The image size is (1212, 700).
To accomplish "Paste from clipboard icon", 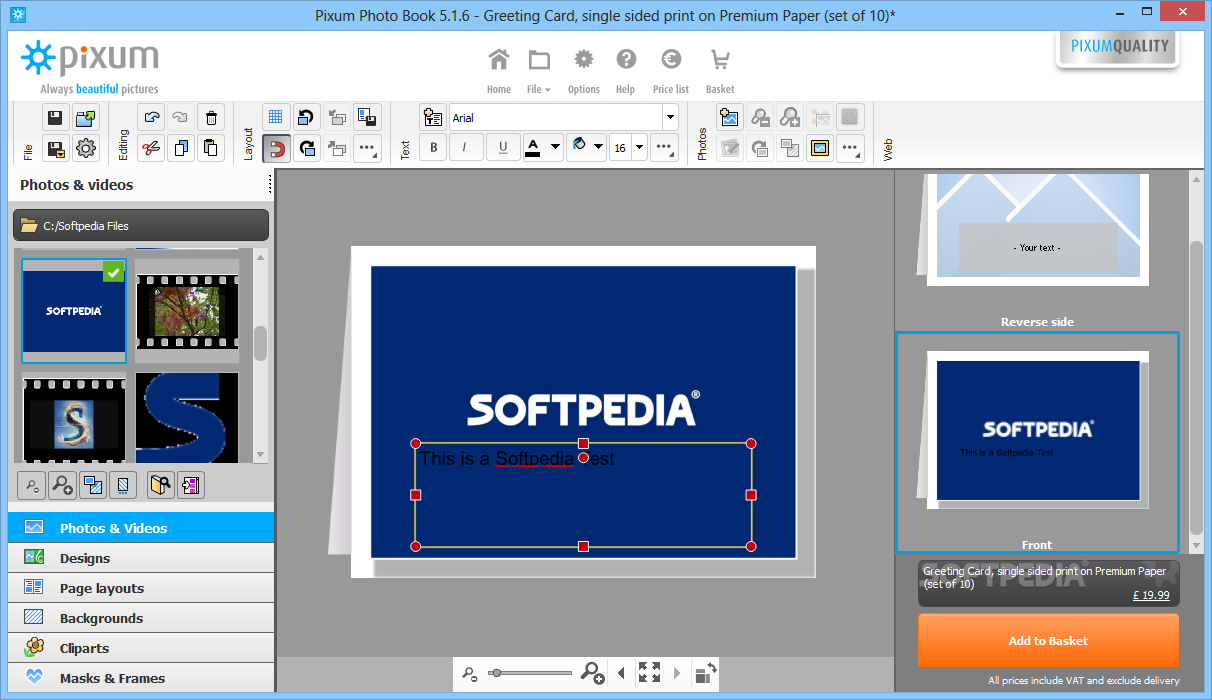I will pos(210,149).
